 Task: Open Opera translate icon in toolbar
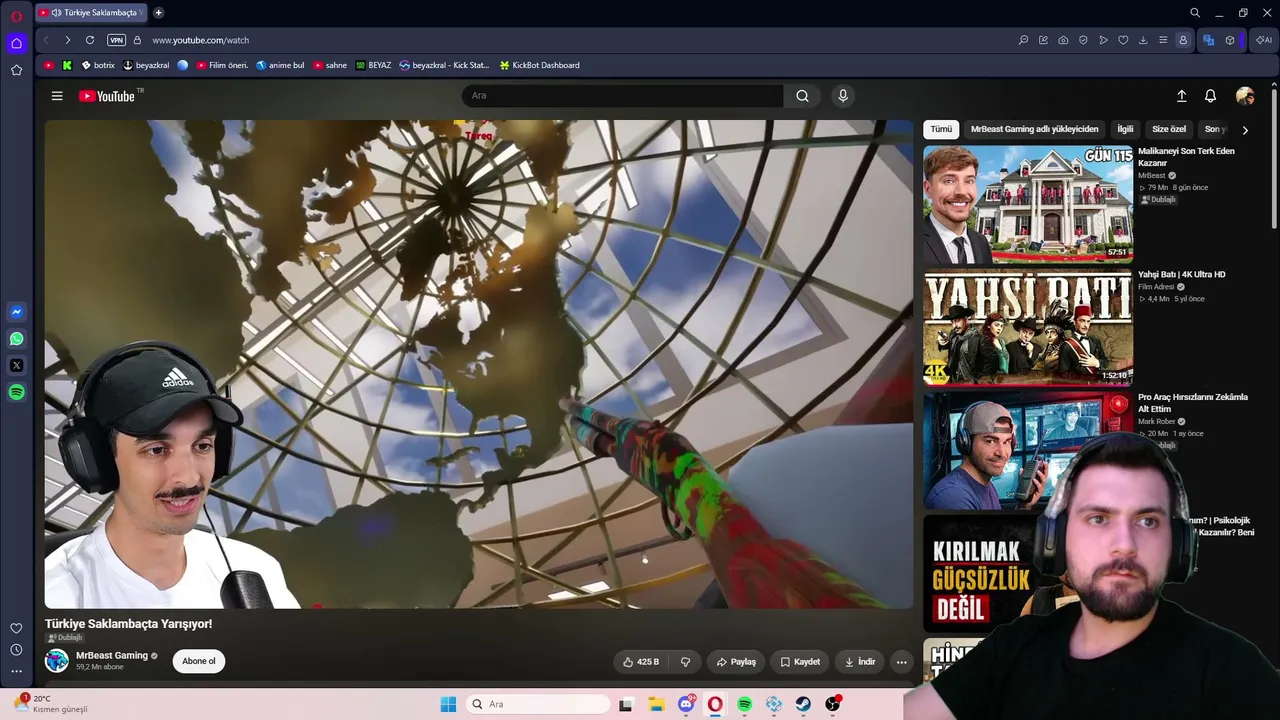click(1209, 40)
